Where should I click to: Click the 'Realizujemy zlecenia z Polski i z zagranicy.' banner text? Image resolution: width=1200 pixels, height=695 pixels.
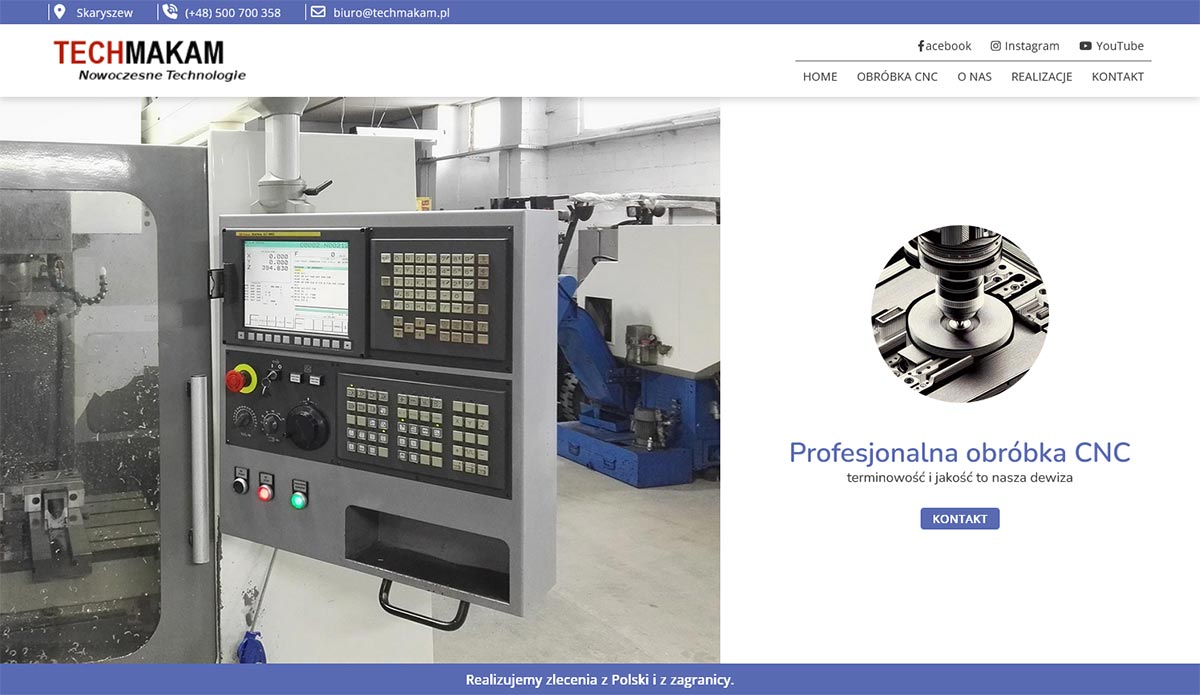[600, 680]
